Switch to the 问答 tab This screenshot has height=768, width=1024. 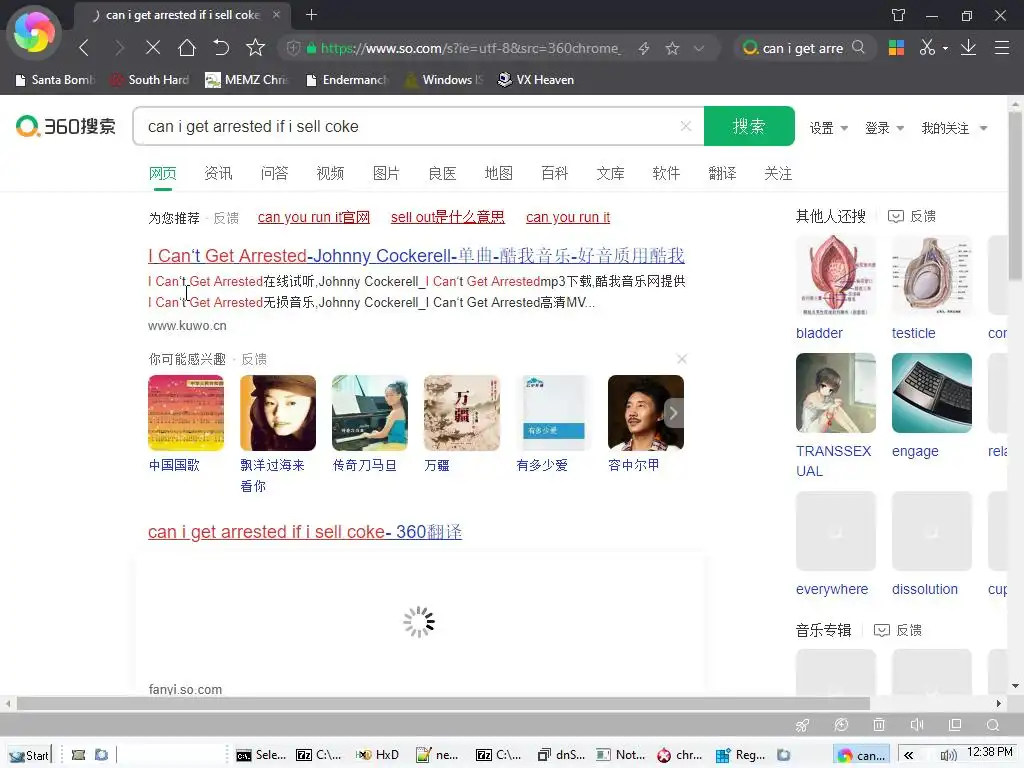pos(274,173)
